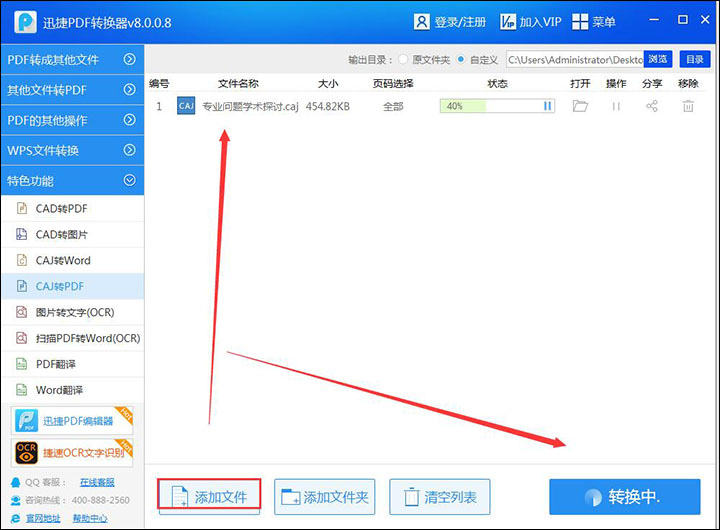Open 迅捷PDF编辑器 promo banner

(72, 420)
